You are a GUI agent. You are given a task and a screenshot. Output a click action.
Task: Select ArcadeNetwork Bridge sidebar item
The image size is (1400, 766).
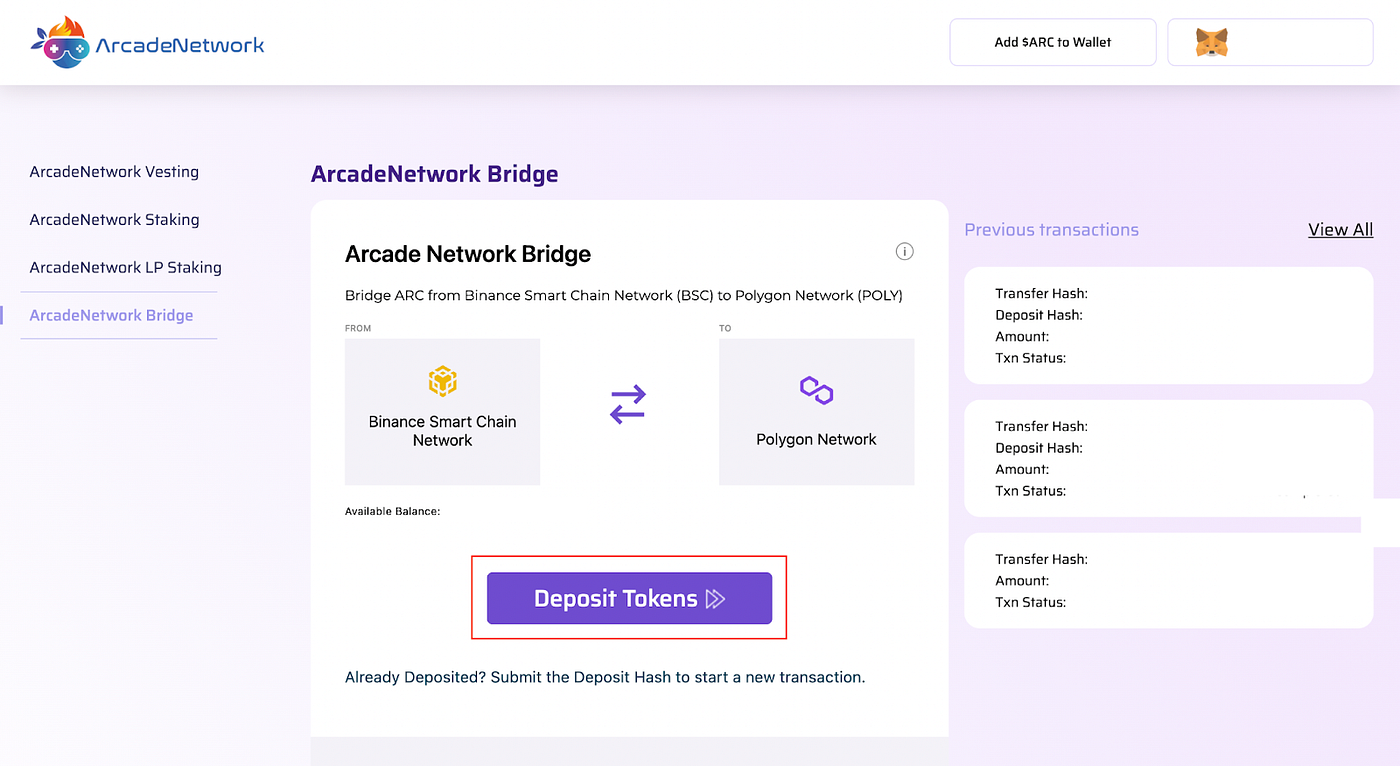pyautogui.click(x=111, y=316)
